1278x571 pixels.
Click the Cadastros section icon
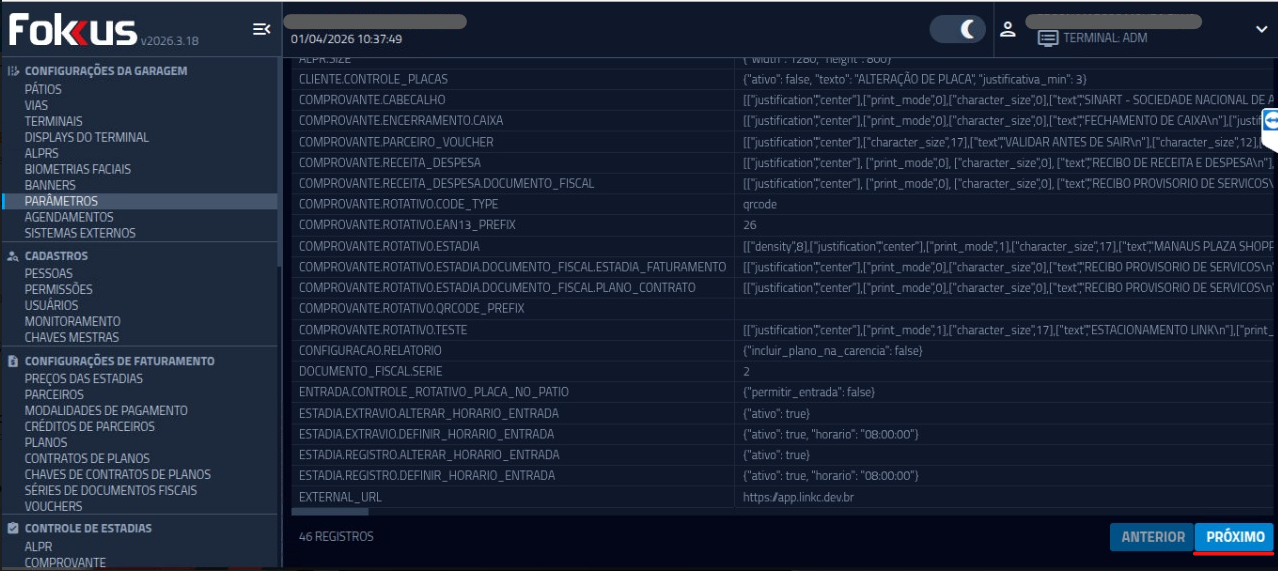point(13,256)
